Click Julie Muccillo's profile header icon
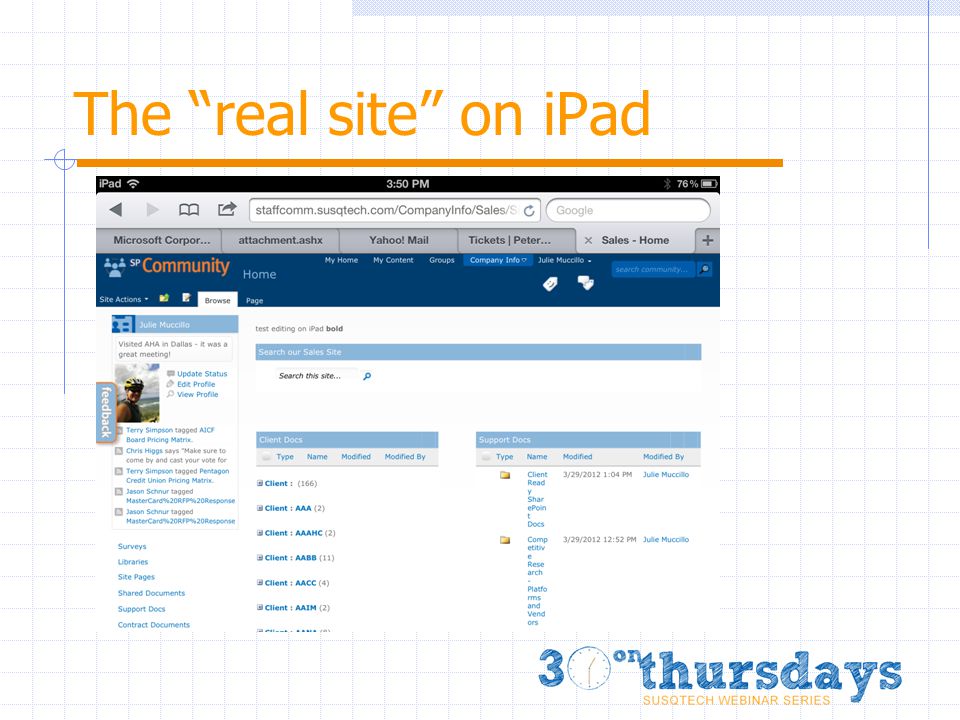This screenshot has width=960, height=720. point(123,324)
